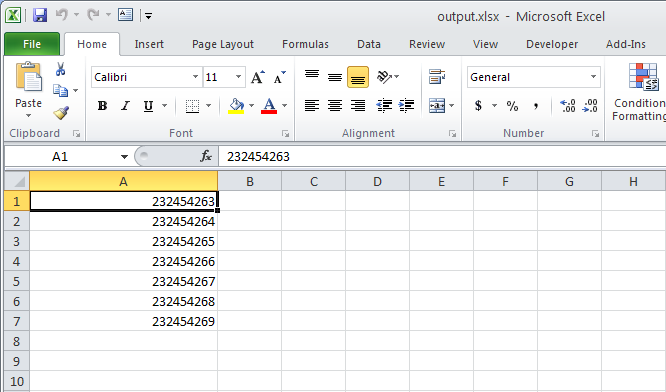This screenshot has width=666, height=392.
Task: Switch to the Formulas tab
Action: click(x=305, y=44)
